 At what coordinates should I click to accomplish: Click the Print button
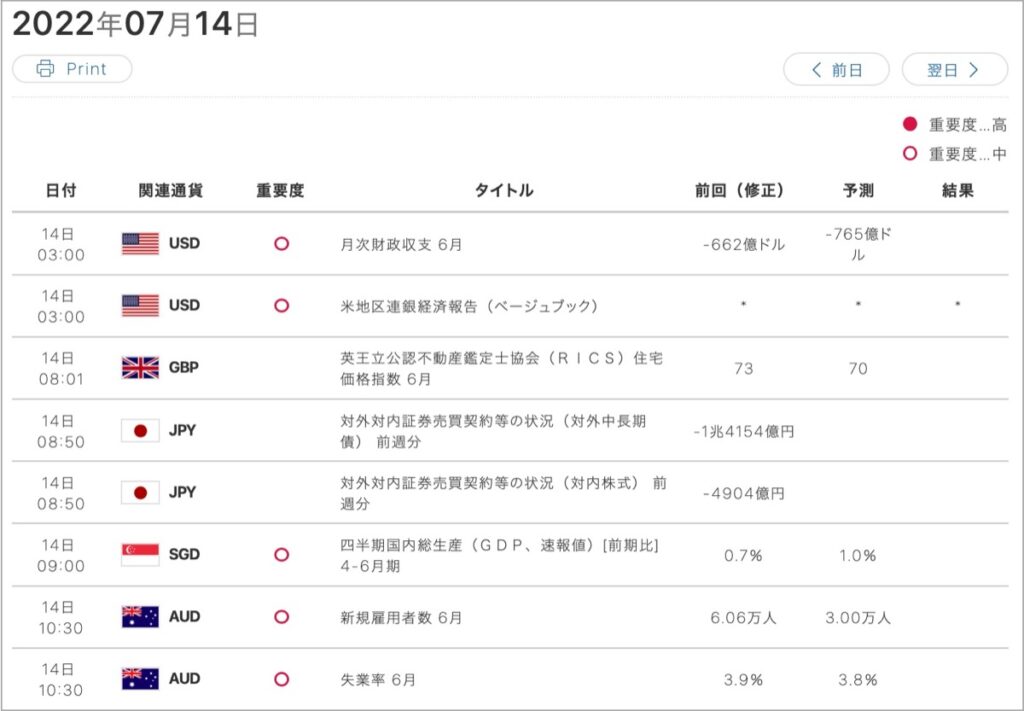[72, 69]
